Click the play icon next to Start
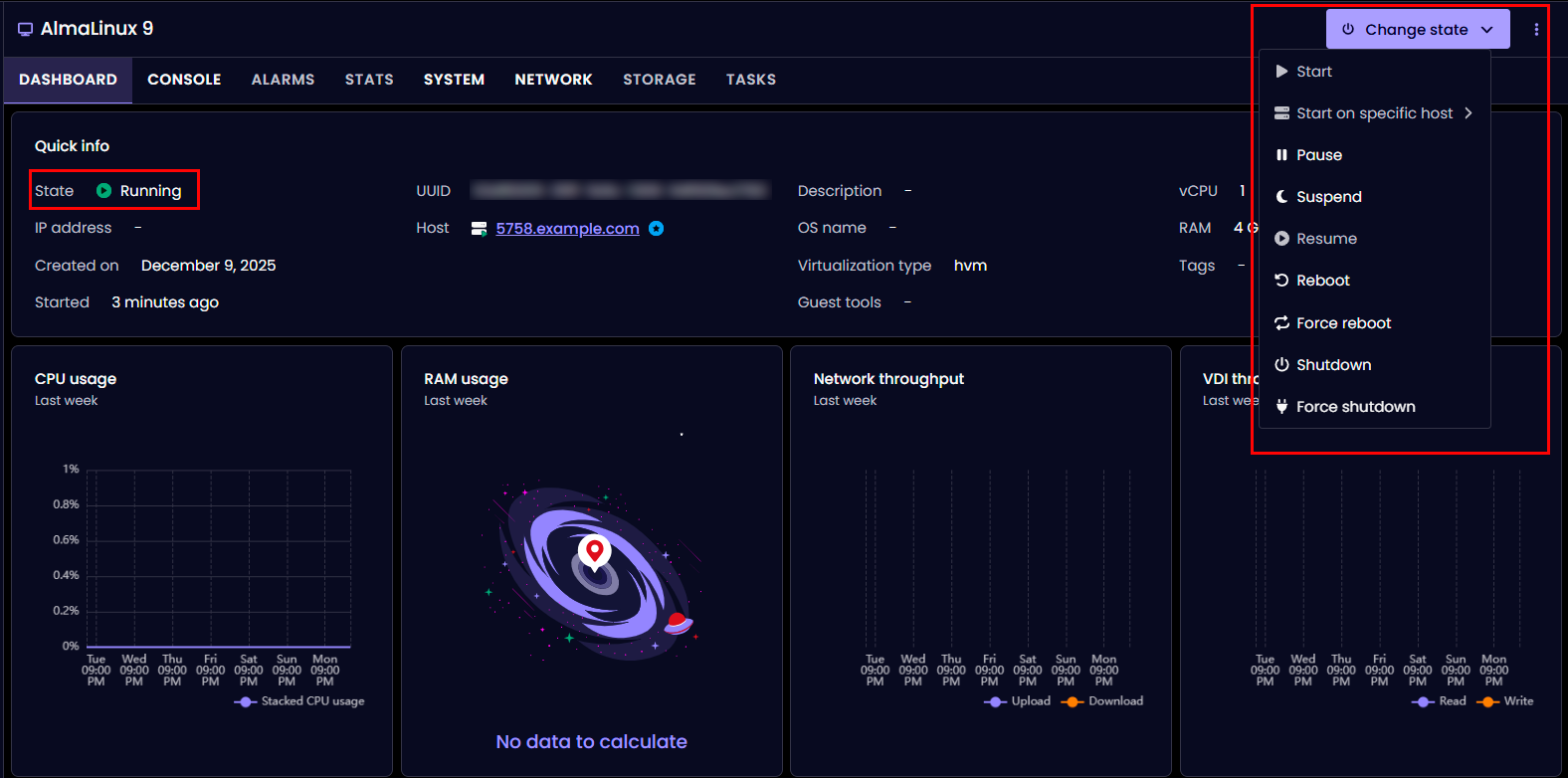The width and height of the screenshot is (1568, 778). coord(1281,72)
